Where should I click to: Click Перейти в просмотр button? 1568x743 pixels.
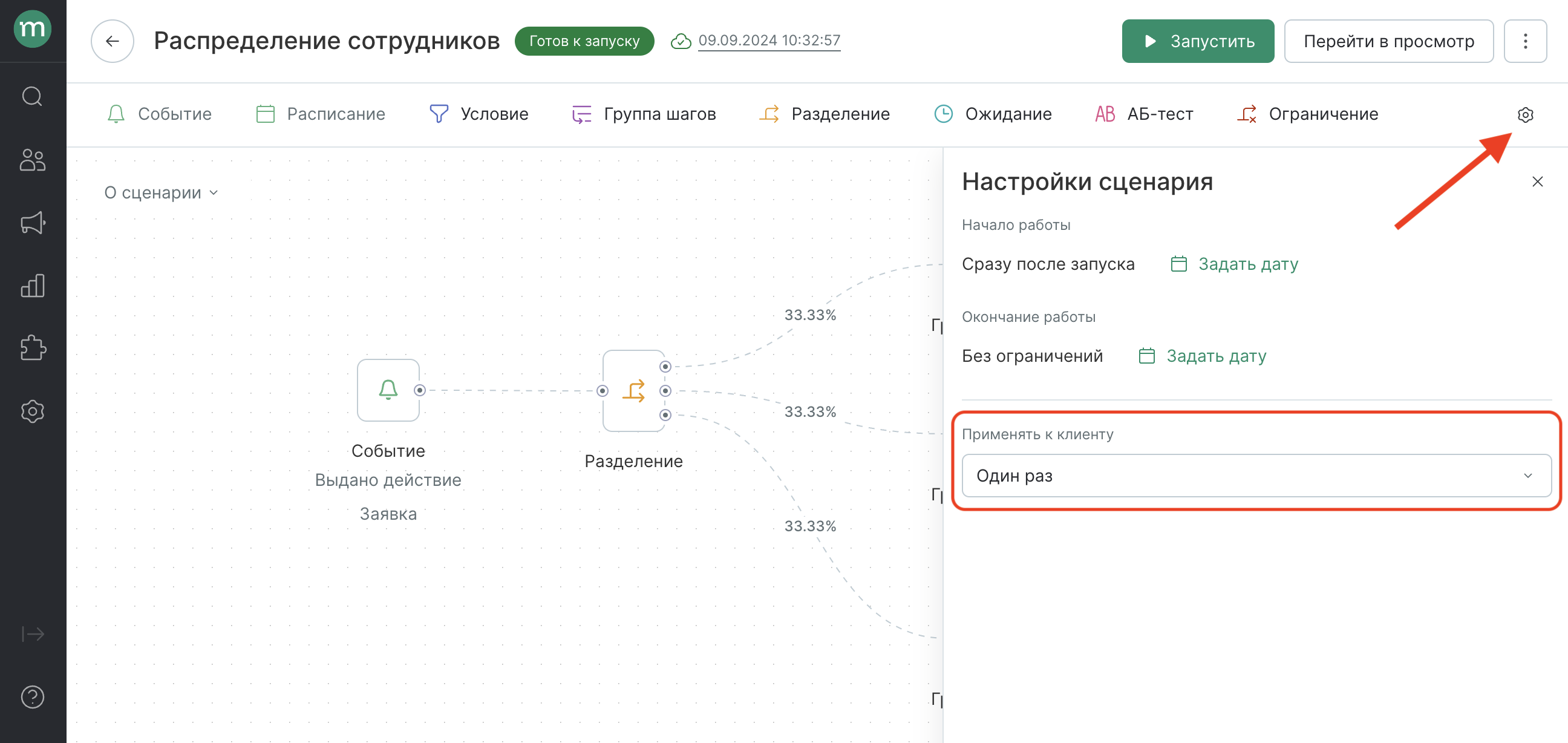tap(1388, 41)
